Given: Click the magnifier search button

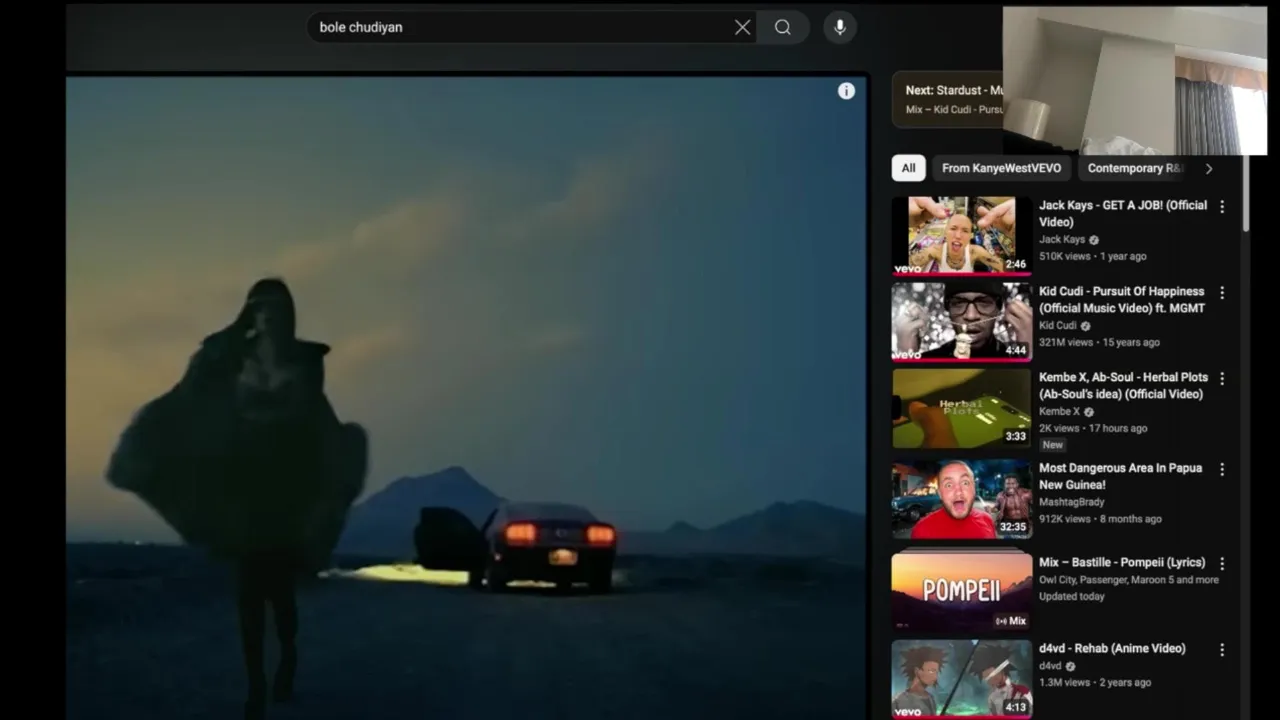Looking at the screenshot, I should 783,27.
